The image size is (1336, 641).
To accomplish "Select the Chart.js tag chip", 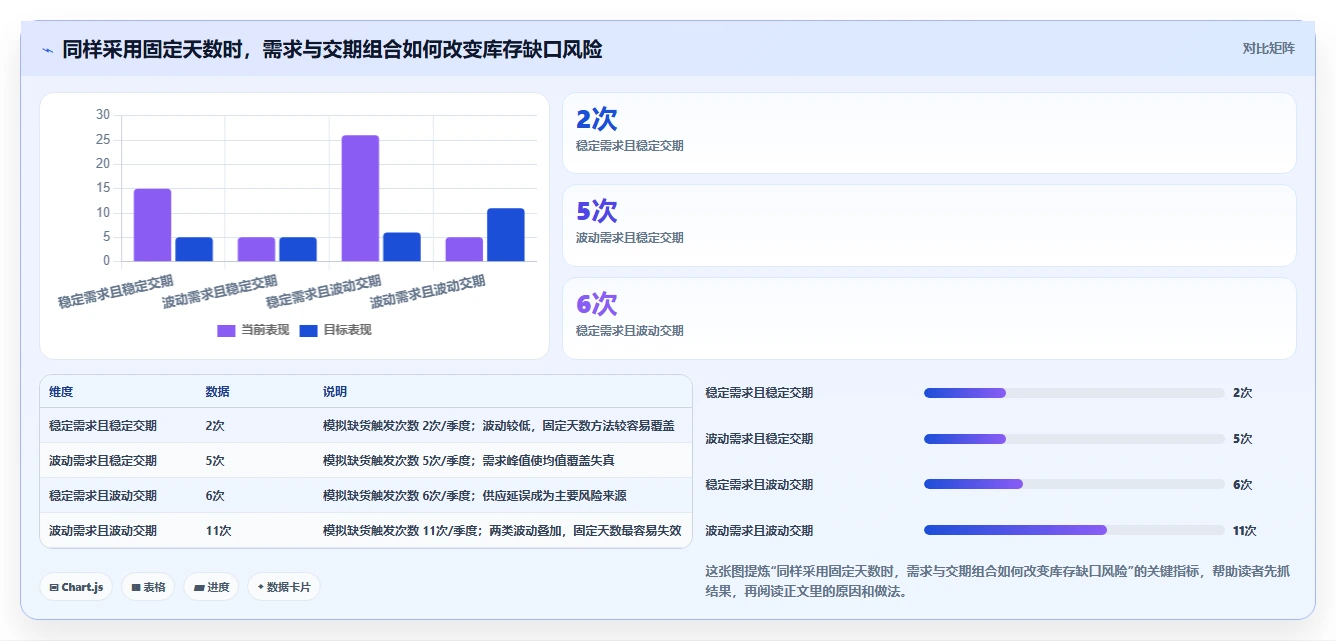I will [76, 587].
